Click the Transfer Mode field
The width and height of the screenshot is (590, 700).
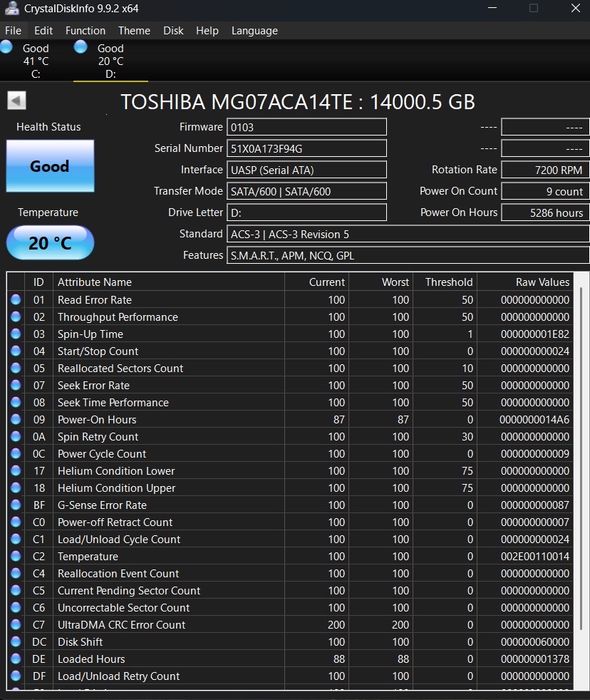(x=307, y=192)
